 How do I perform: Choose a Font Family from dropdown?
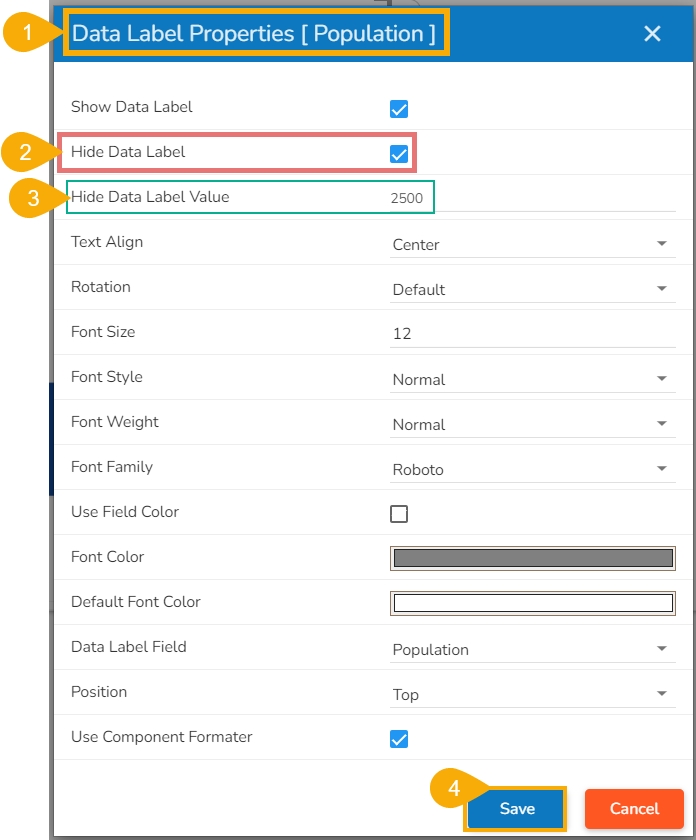[x=530, y=469]
